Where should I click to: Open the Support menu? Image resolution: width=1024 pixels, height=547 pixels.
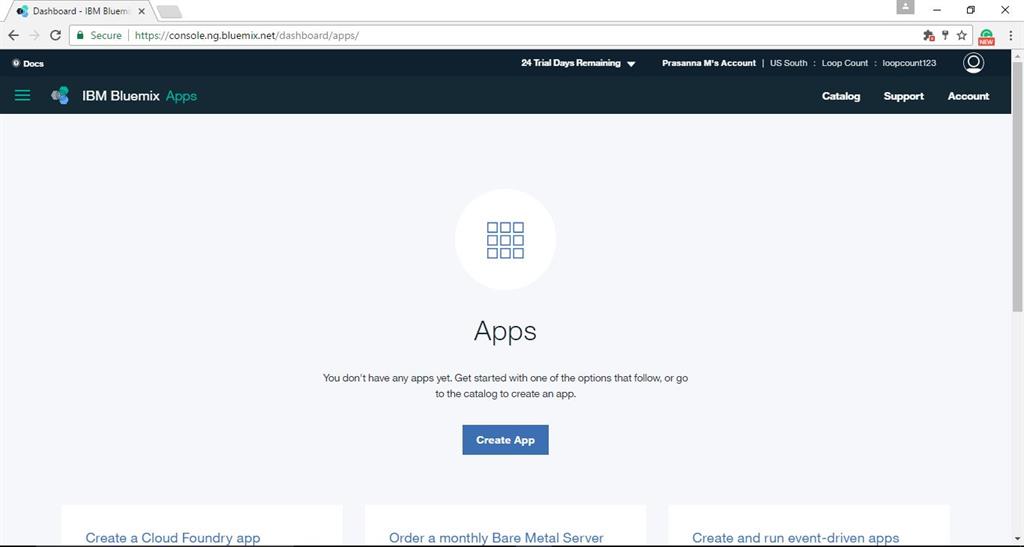(x=903, y=96)
